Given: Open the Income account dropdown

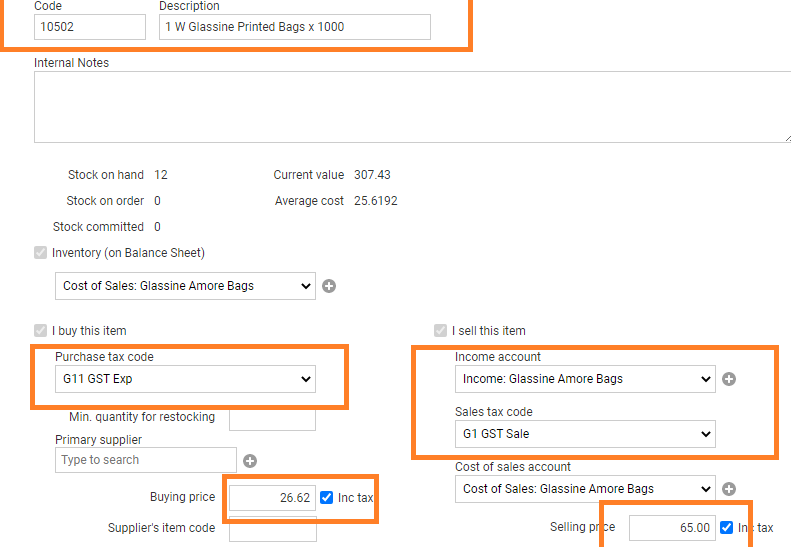Looking at the screenshot, I should (584, 379).
